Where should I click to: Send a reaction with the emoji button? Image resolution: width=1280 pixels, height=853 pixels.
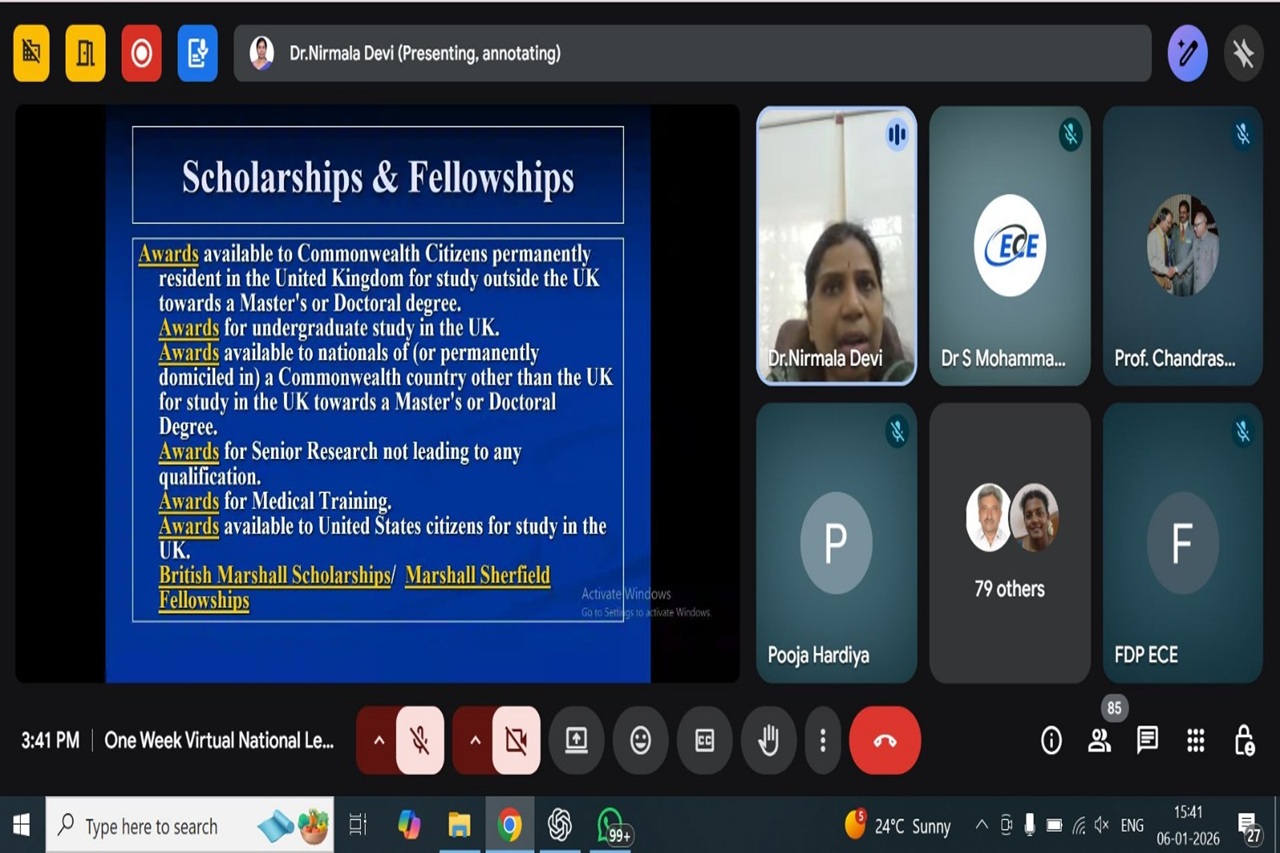point(640,740)
